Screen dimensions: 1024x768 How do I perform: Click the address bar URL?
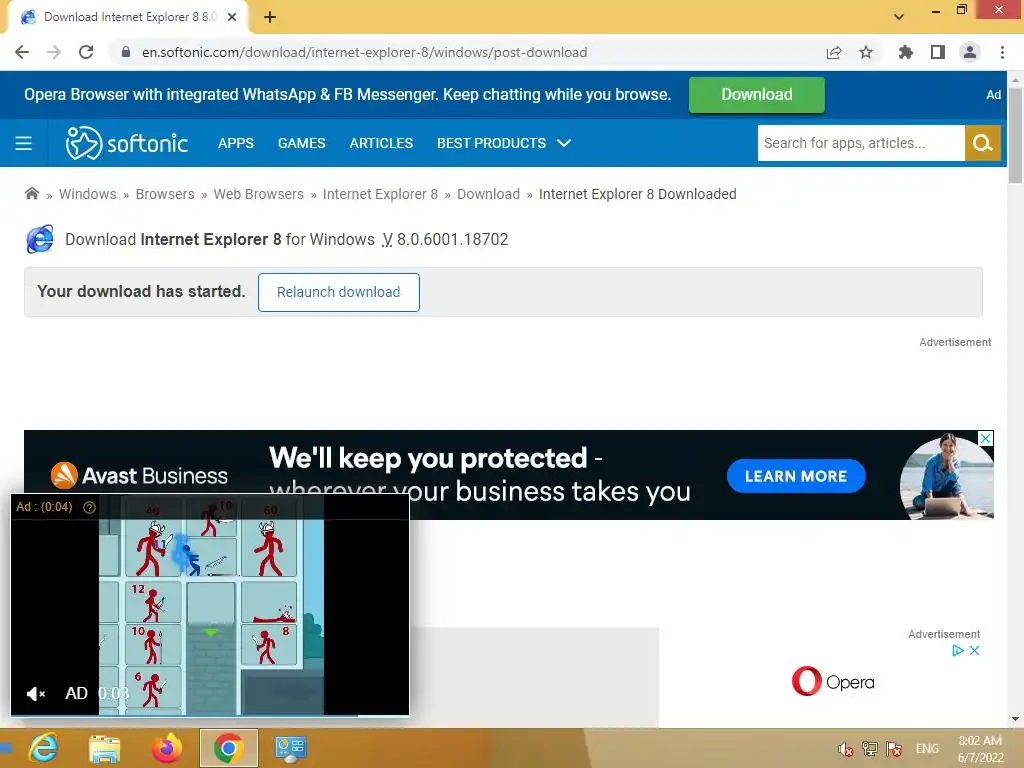pyautogui.click(x=364, y=52)
